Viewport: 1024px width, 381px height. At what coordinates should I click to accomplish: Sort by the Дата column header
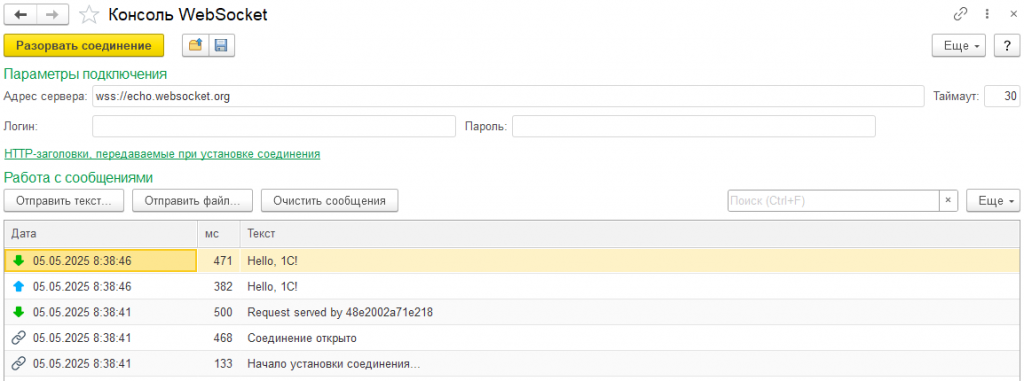point(101,233)
